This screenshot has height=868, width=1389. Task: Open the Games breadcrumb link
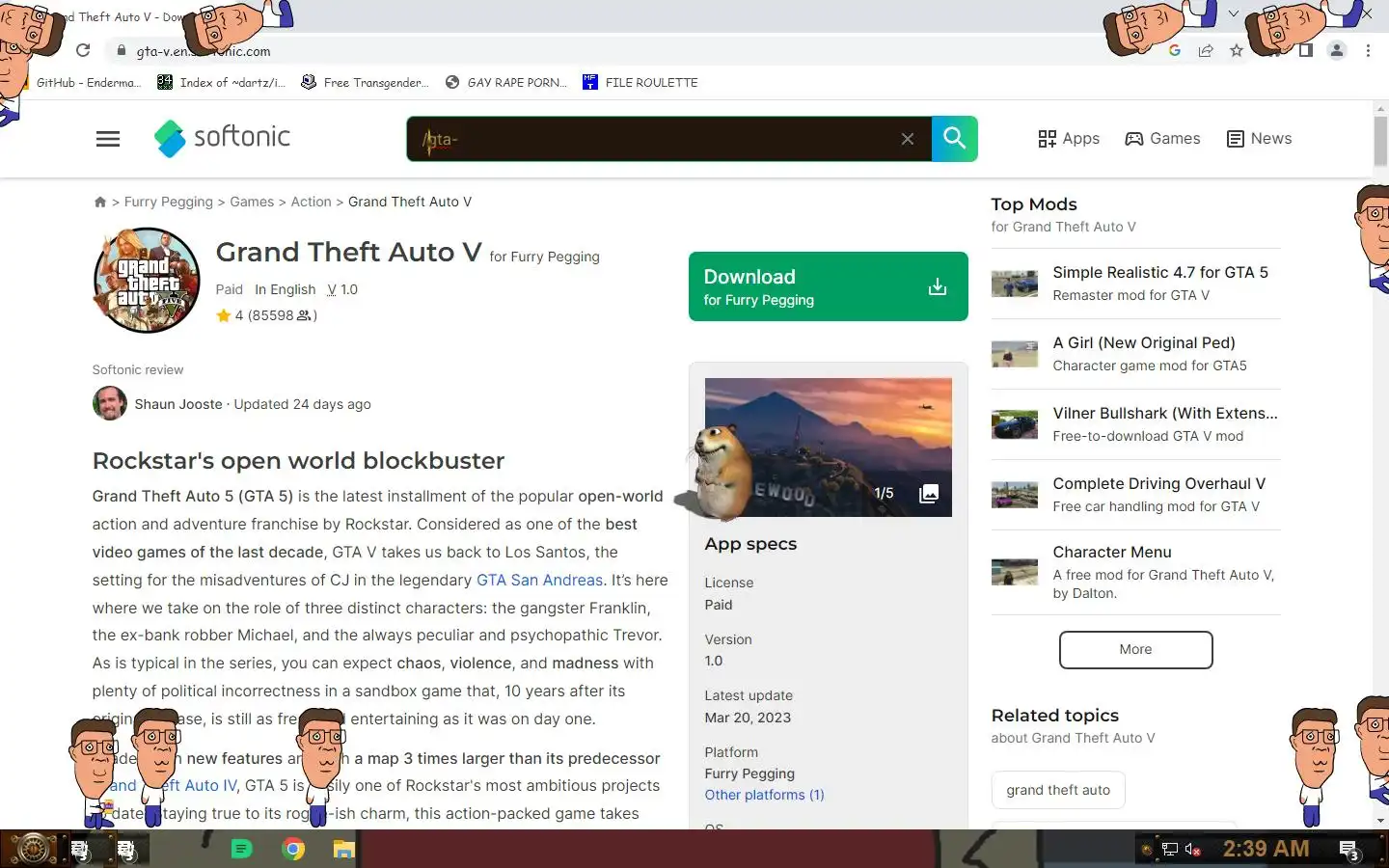click(252, 202)
